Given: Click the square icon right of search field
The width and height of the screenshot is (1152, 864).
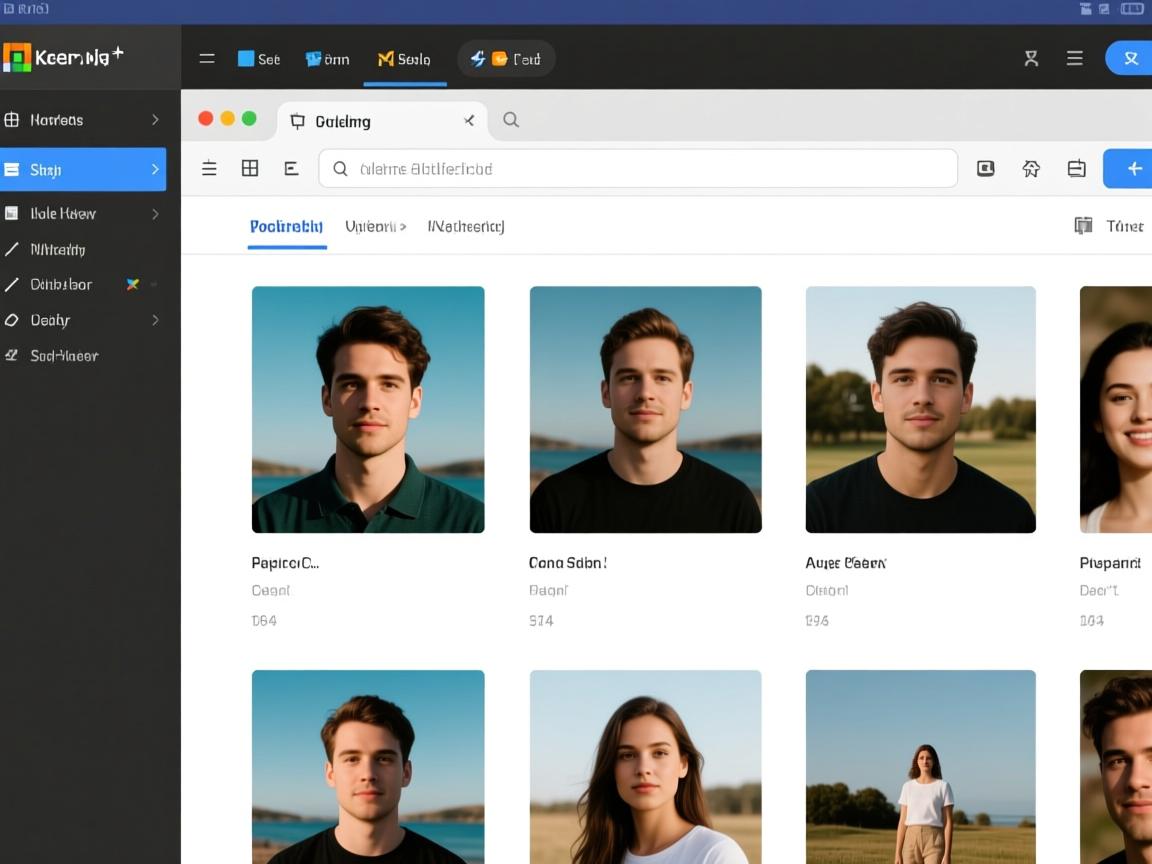Looking at the screenshot, I should tap(985, 169).
